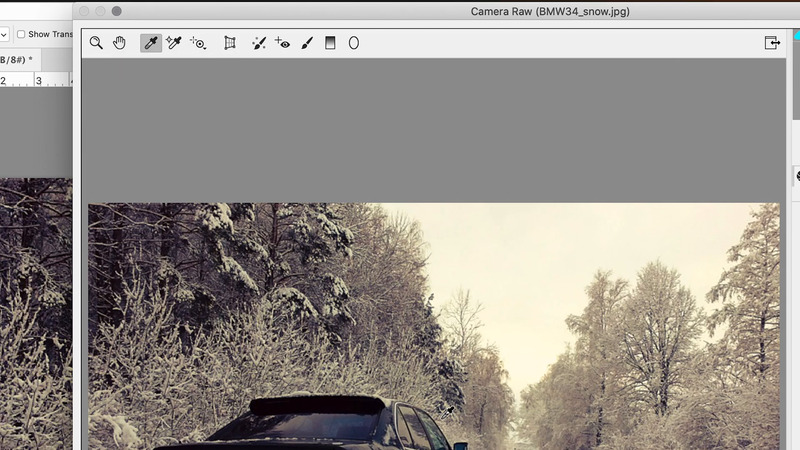Click the snowy car photo preview
The image size is (800, 450).
[x=430, y=320]
